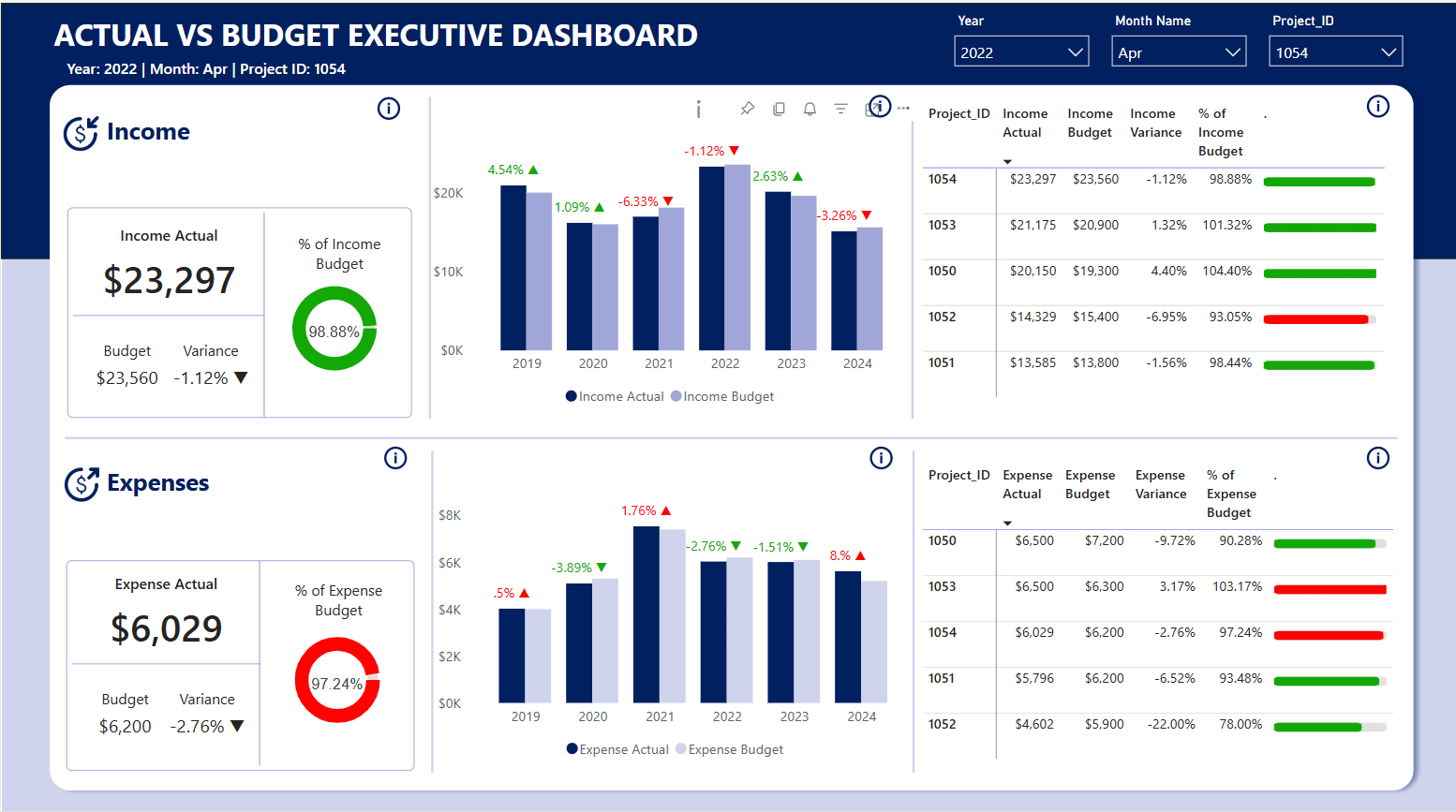Open the Year dropdown showing 2022
Viewport: 1456px width, 812px height.
[1020, 52]
